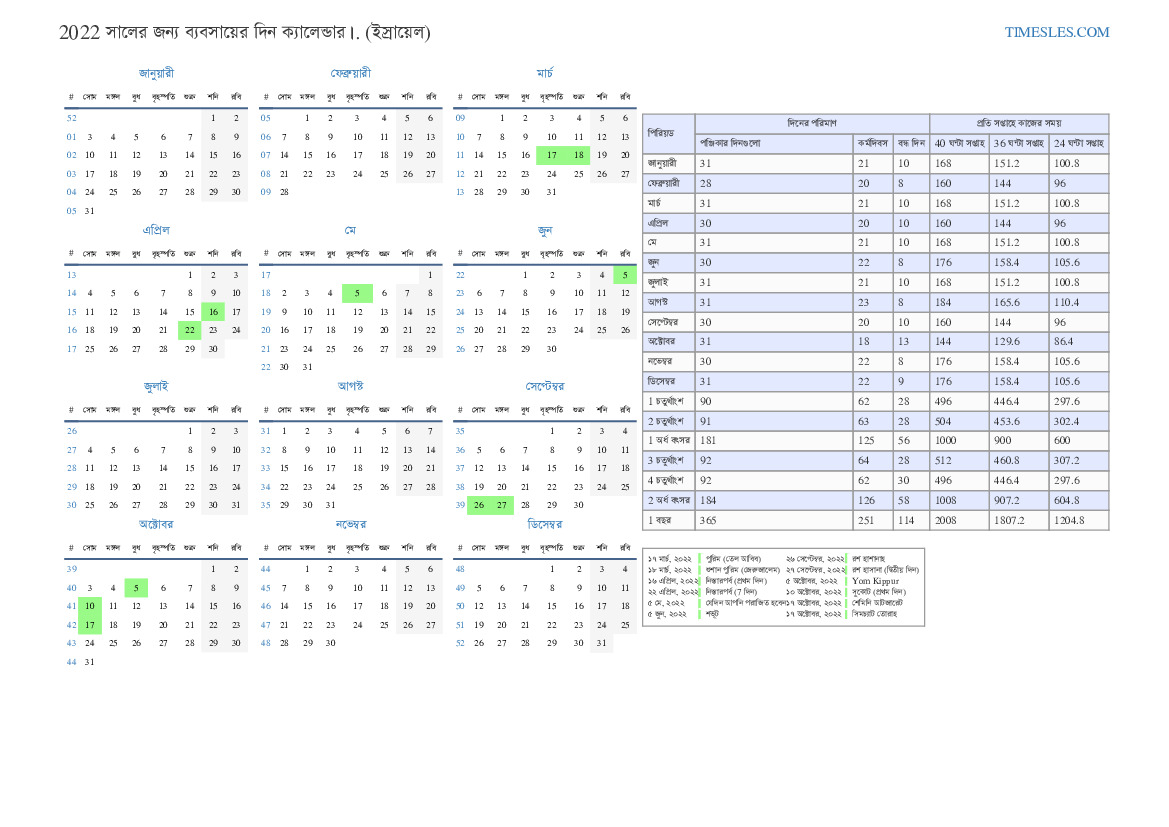
Task: Select the অক্টোবর month heading above the calendar
Action: coord(156,524)
